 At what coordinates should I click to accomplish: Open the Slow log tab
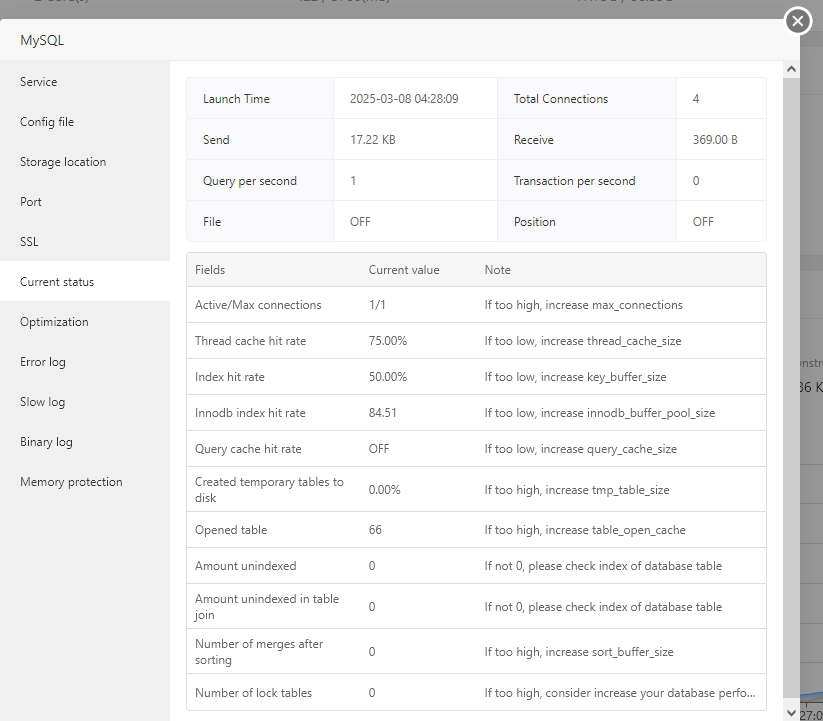pos(42,402)
